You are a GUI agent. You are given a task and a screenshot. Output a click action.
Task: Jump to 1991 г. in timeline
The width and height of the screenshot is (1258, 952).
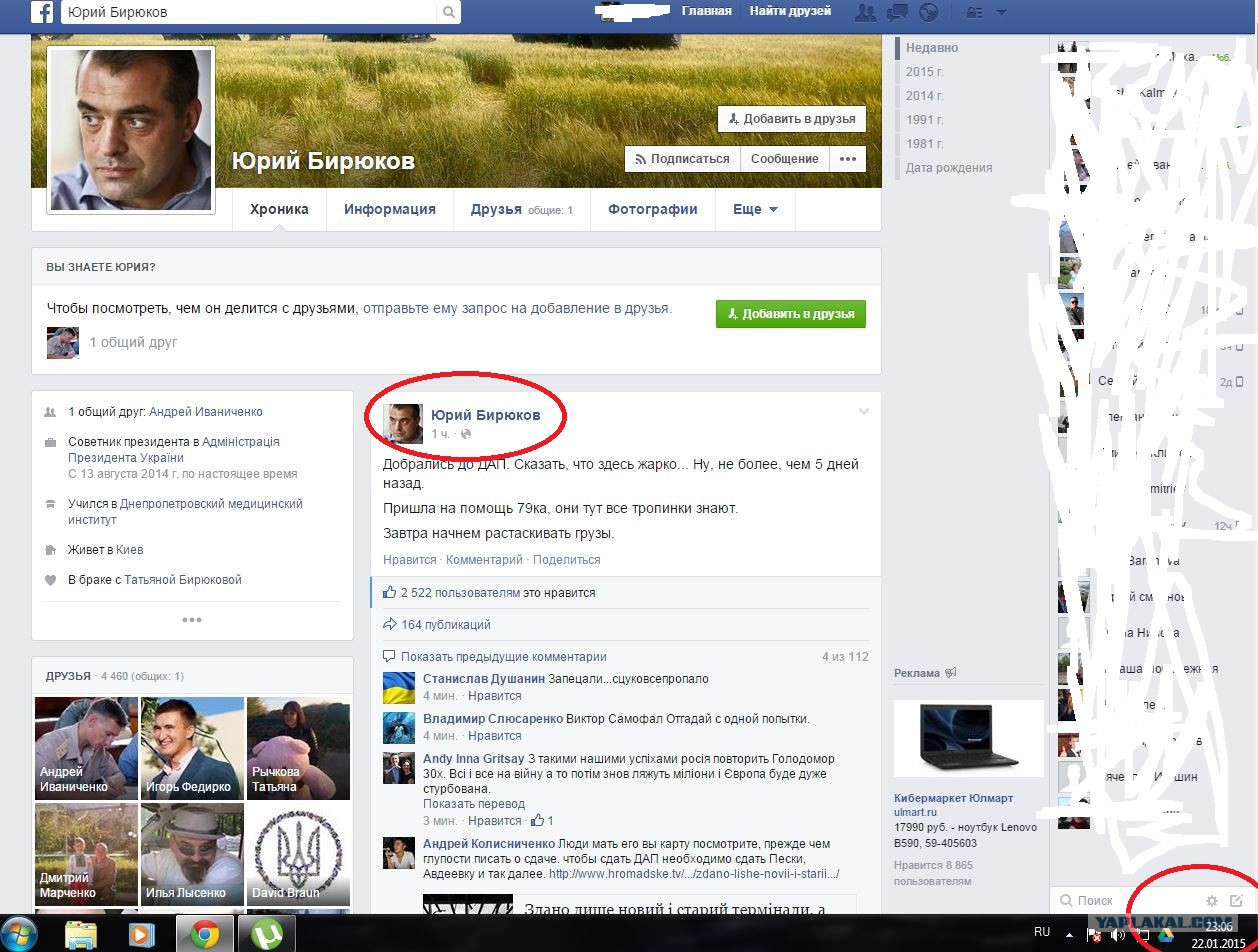click(925, 120)
